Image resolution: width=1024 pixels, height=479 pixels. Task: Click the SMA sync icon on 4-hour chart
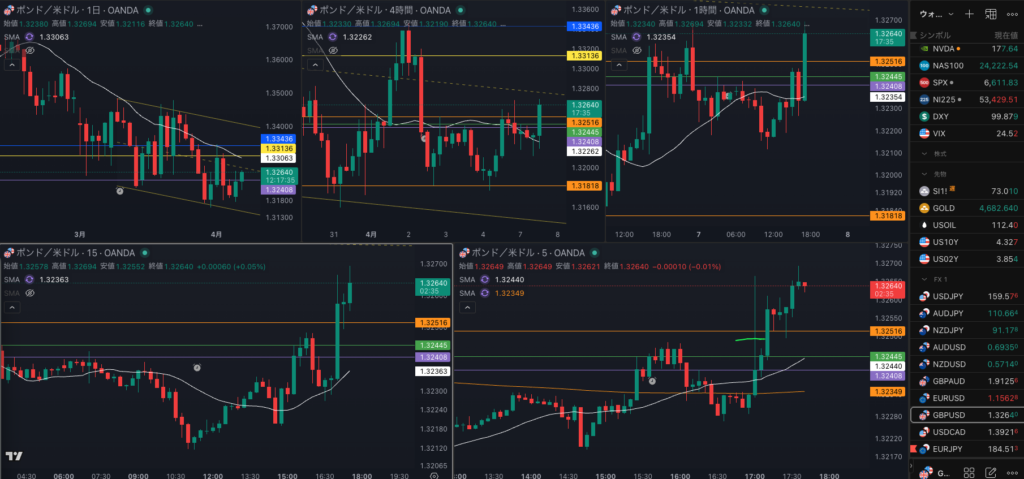(333, 36)
